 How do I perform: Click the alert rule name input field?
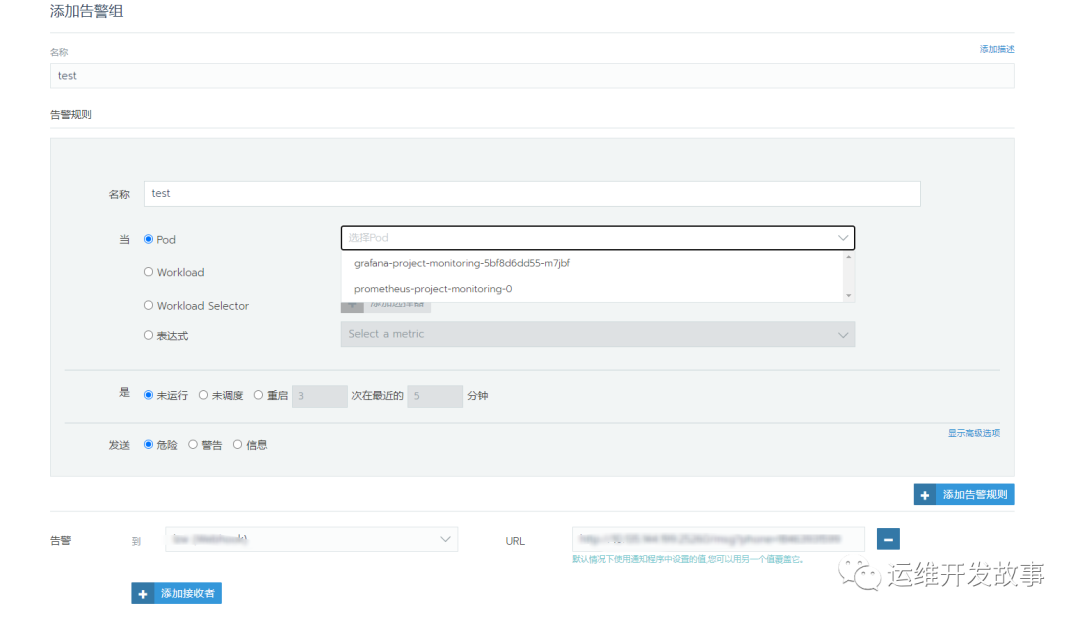(x=532, y=194)
